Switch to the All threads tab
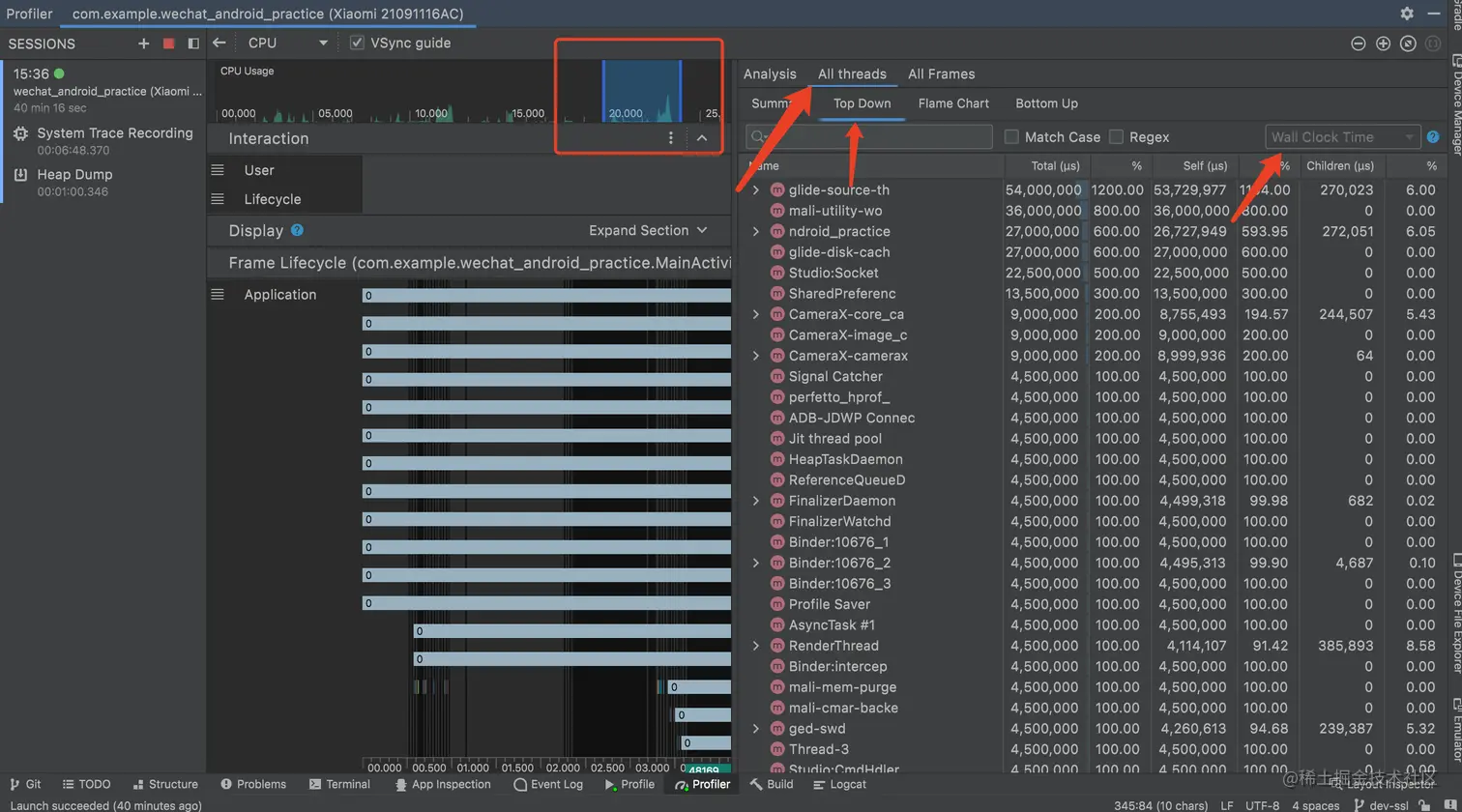Screen dimensions: 1462x812 click(852, 73)
